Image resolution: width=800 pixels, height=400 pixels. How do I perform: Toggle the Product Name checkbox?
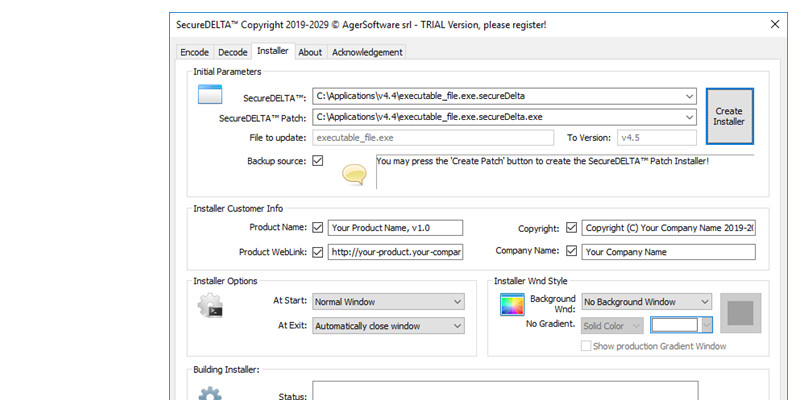318,228
